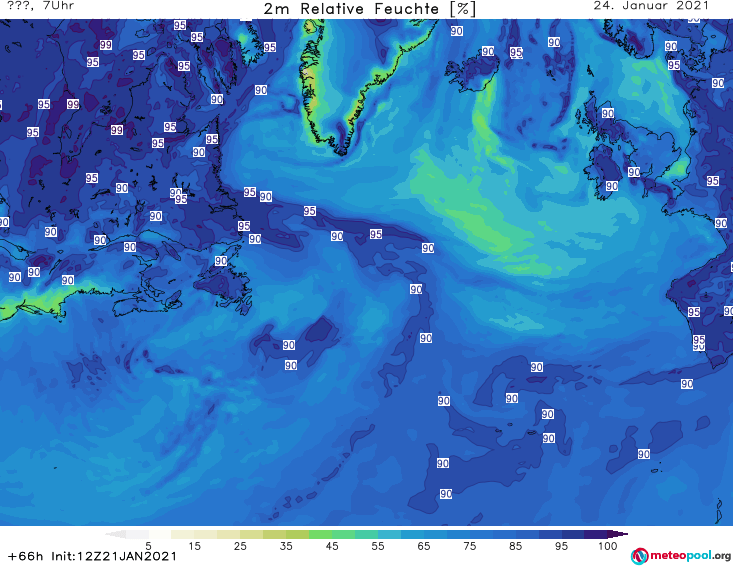Click the date '24. Januar 2021'
The width and height of the screenshot is (733, 566).
pos(651,6)
